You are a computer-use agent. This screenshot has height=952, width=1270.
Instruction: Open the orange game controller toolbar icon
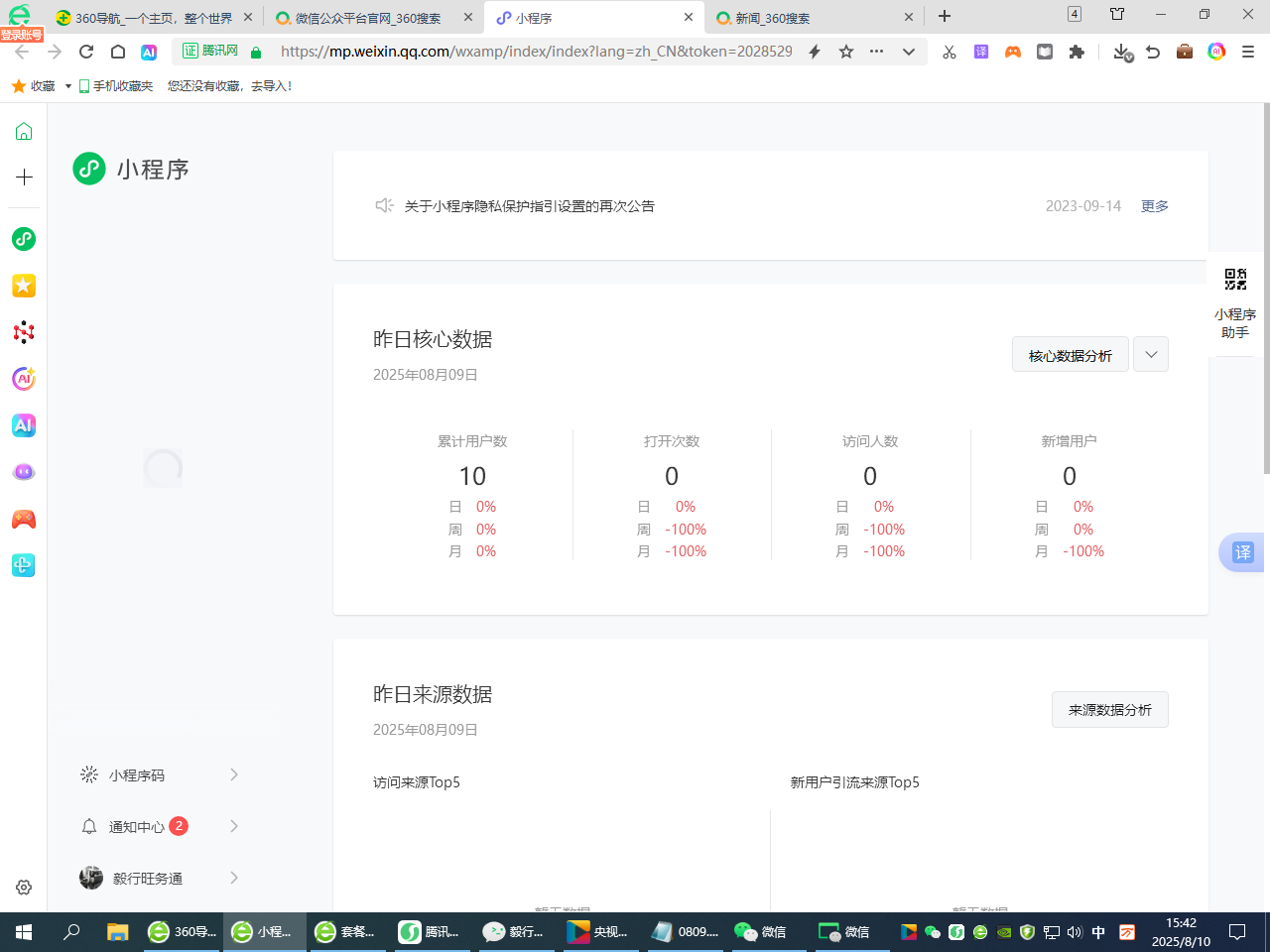tap(1013, 52)
